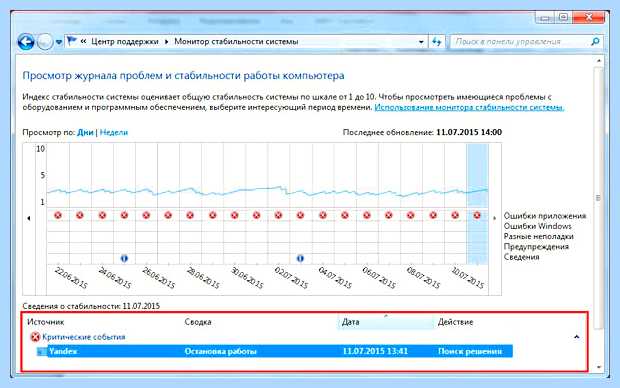Click the highlighted 11.07 column in stability graph

pyautogui.click(x=477, y=204)
